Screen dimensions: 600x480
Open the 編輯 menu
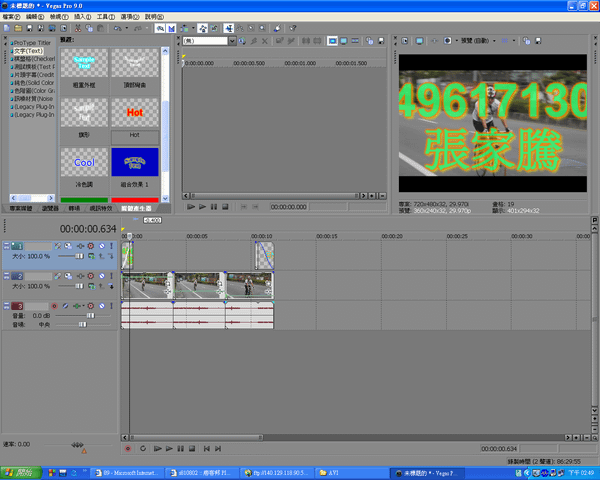tap(35, 17)
